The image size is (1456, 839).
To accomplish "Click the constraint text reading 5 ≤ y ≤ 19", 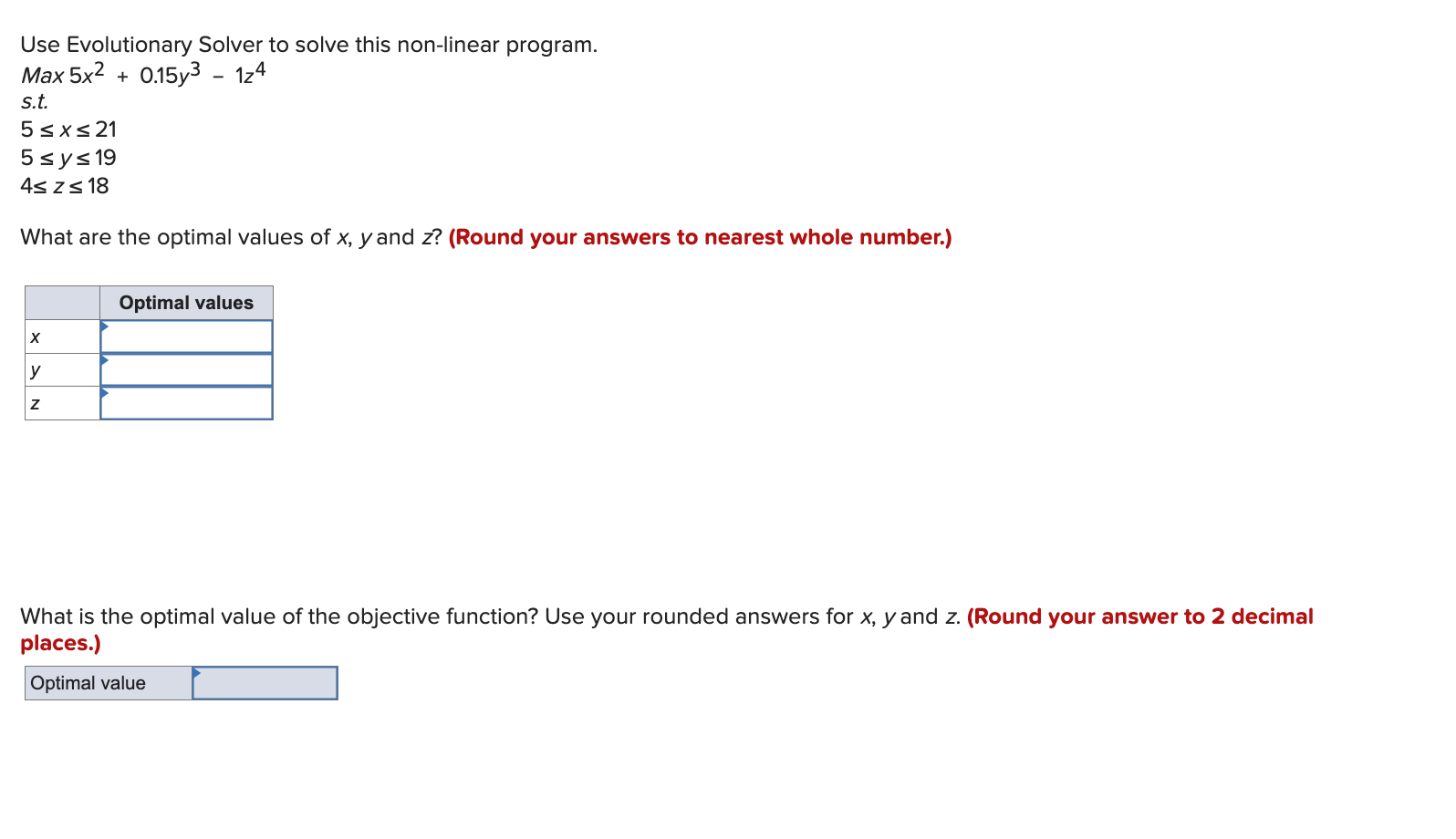I will click(68, 158).
